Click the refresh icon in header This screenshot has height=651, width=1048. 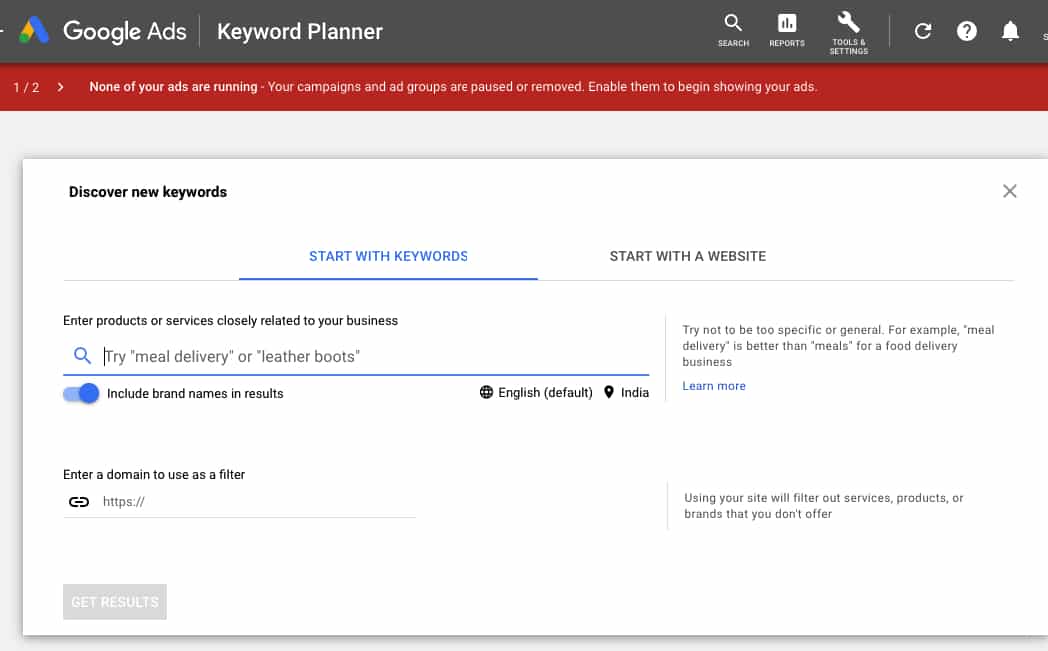pyautogui.click(x=923, y=31)
